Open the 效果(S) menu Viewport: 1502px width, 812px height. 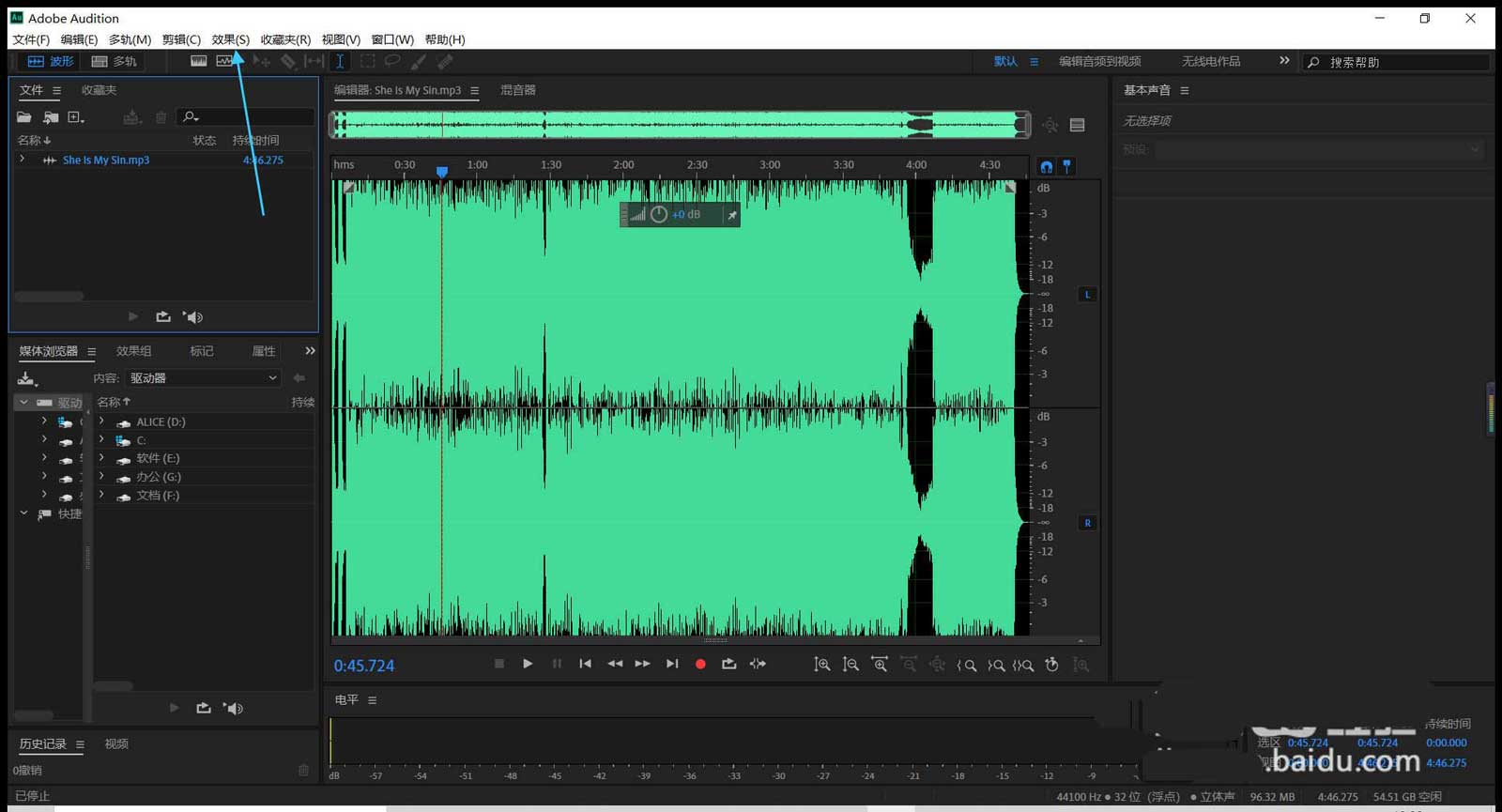[x=230, y=39]
